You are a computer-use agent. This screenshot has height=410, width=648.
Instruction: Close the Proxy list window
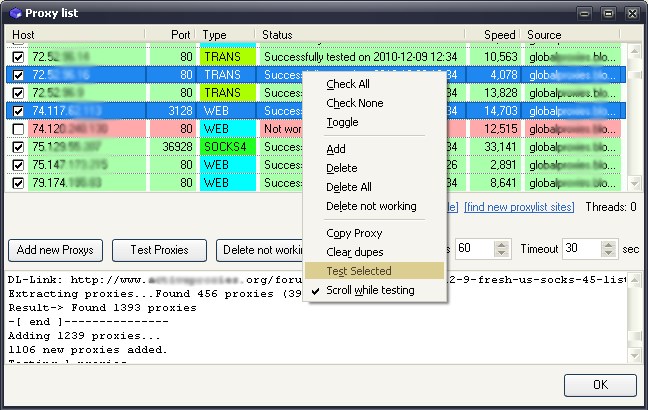632,14
